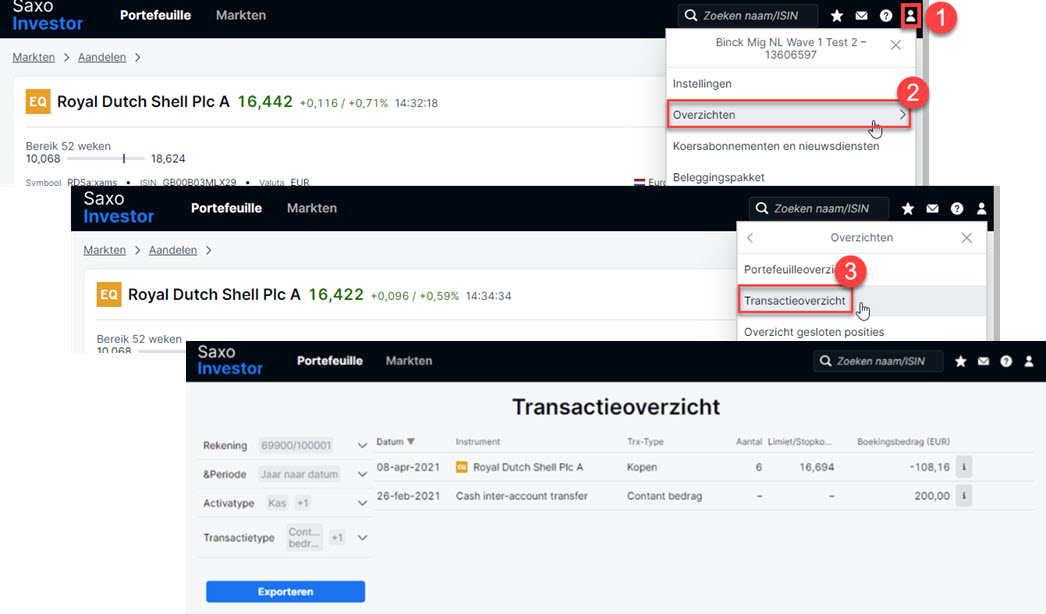
Task: Click the favorites star in the Transactieoverzicht window
Action: click(961, 361)
